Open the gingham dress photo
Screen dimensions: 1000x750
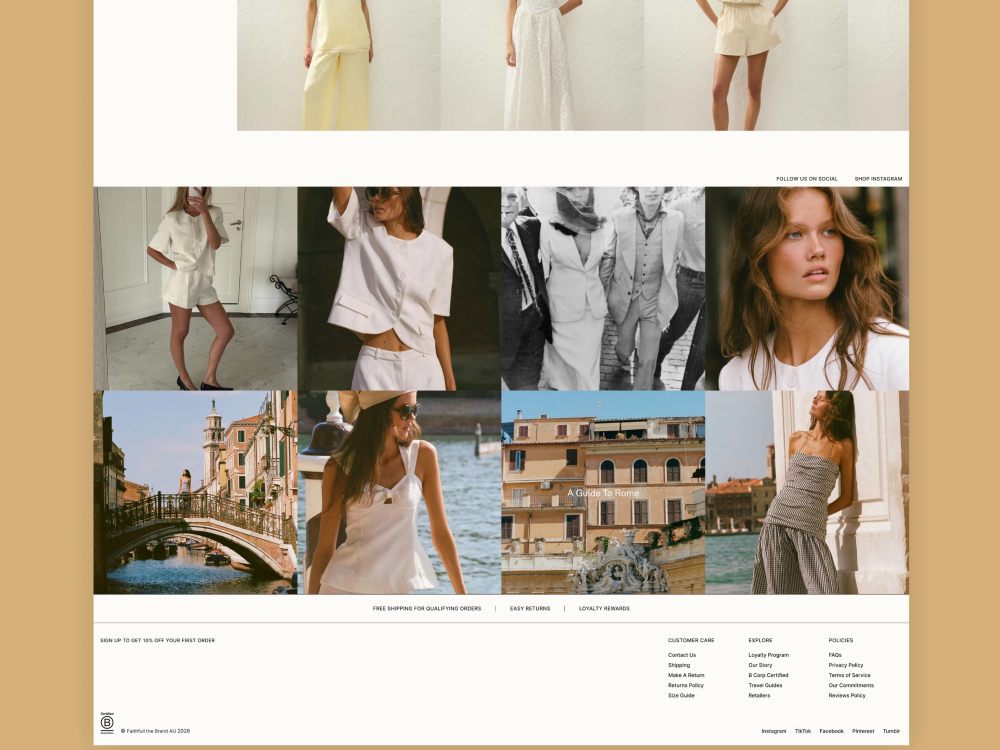pos(807,492)
